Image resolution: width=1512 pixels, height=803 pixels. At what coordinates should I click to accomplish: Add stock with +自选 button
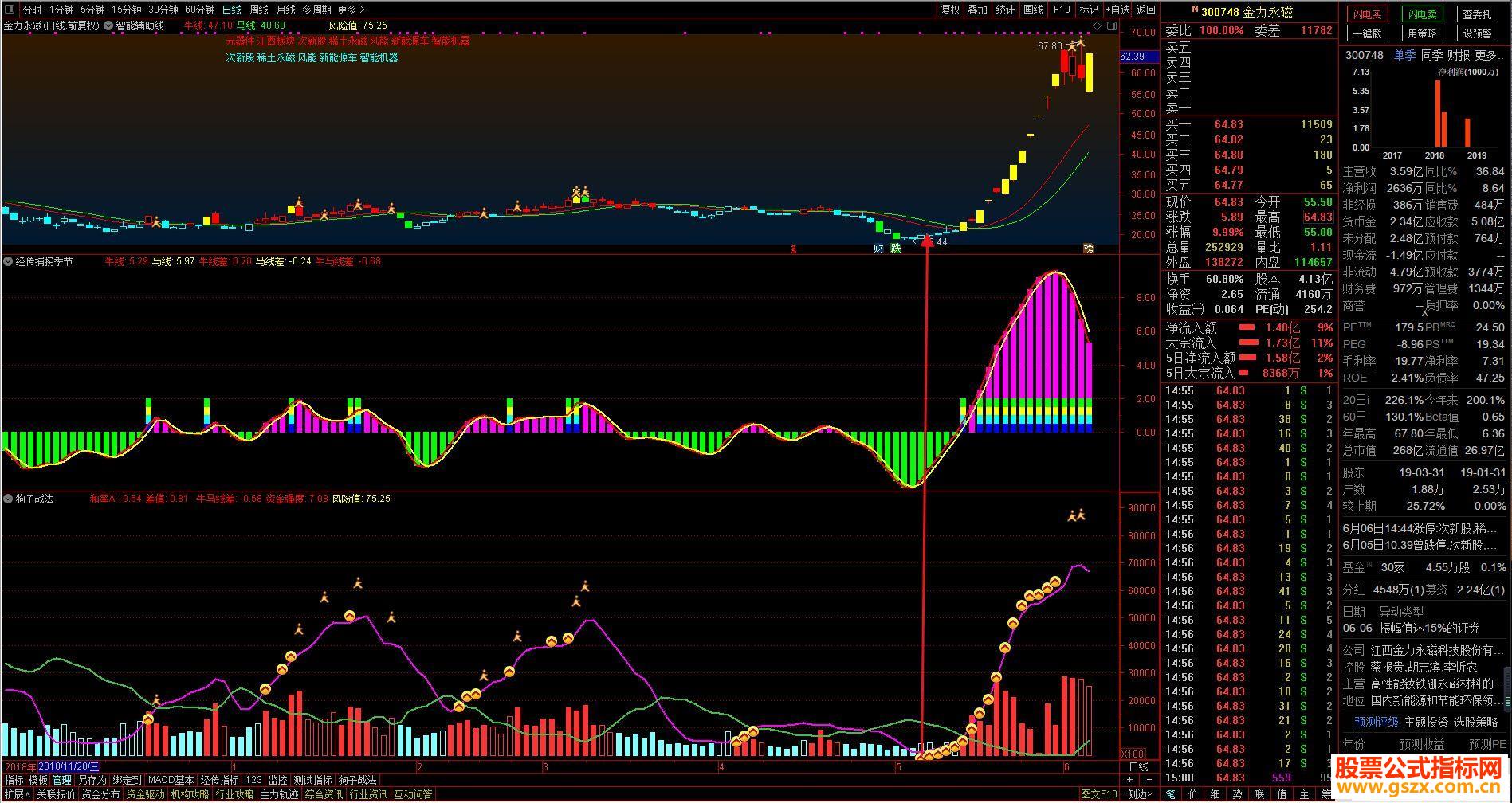1117,10
